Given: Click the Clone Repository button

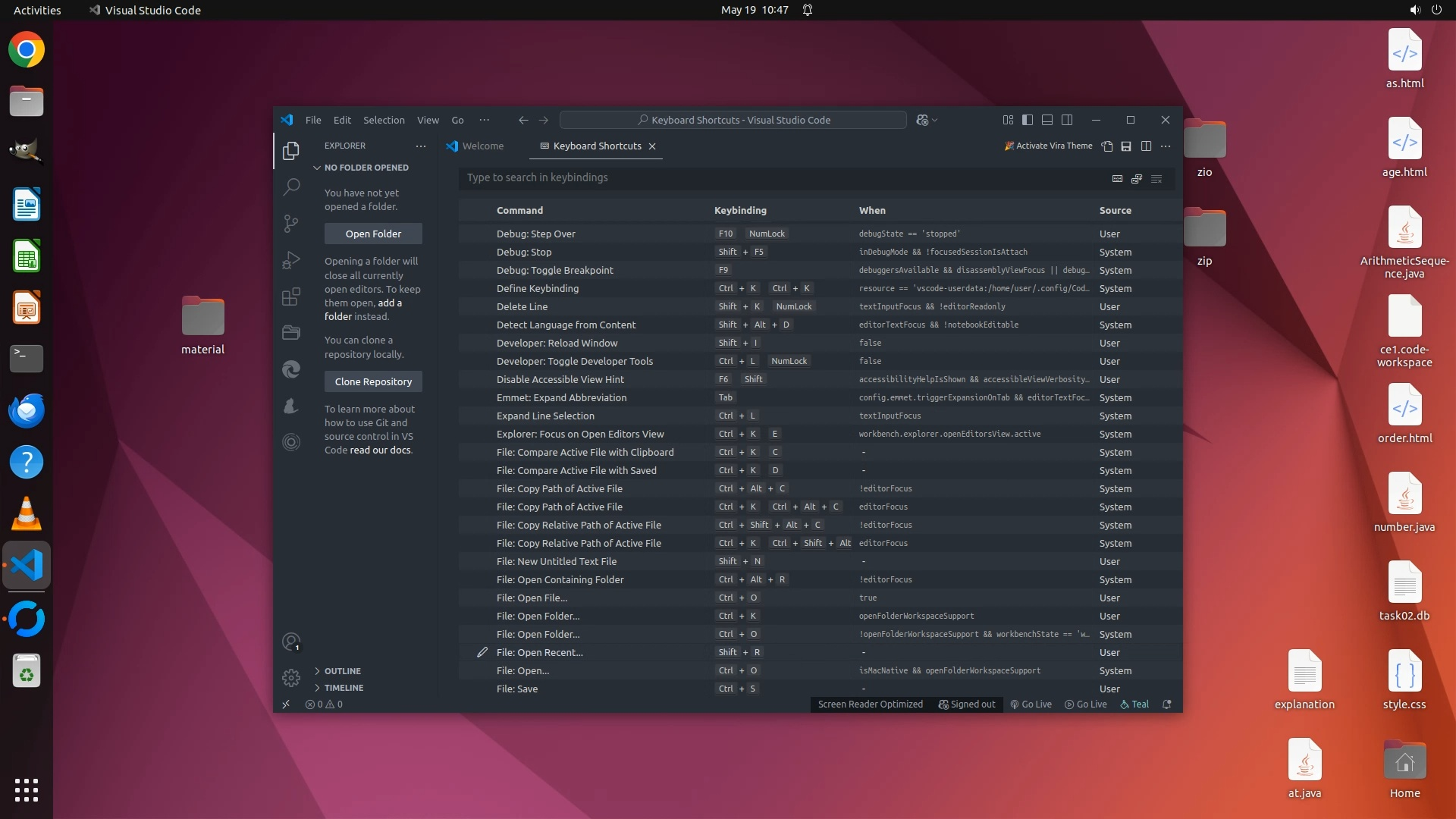Looking at the screenshot, I should click(373, 381).
